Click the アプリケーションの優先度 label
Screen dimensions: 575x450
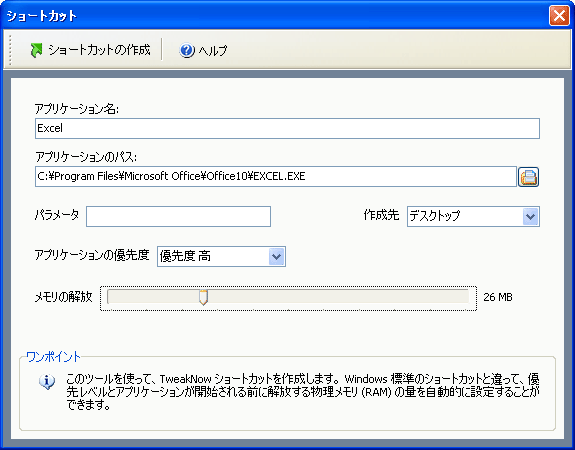click(92, 255)
